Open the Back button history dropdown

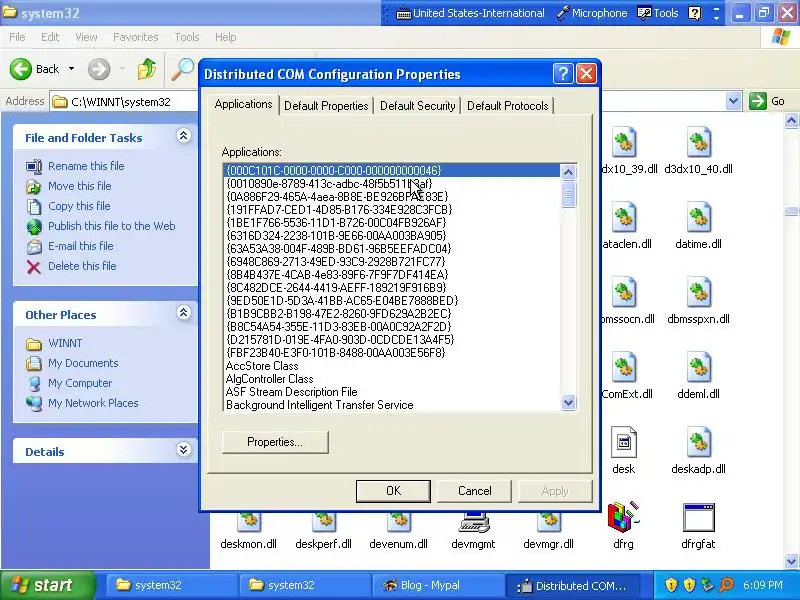point(71,69)
